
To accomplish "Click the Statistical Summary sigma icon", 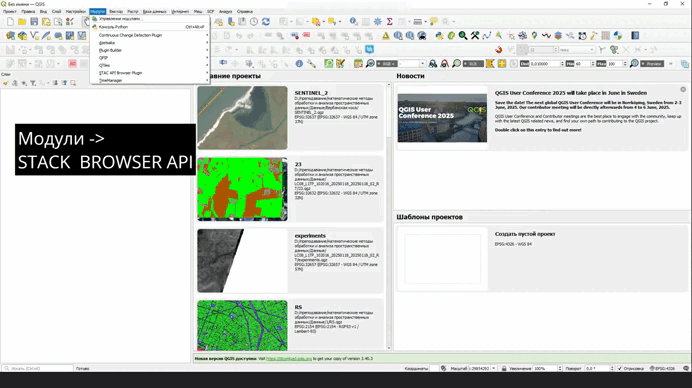I will (390, 22).
